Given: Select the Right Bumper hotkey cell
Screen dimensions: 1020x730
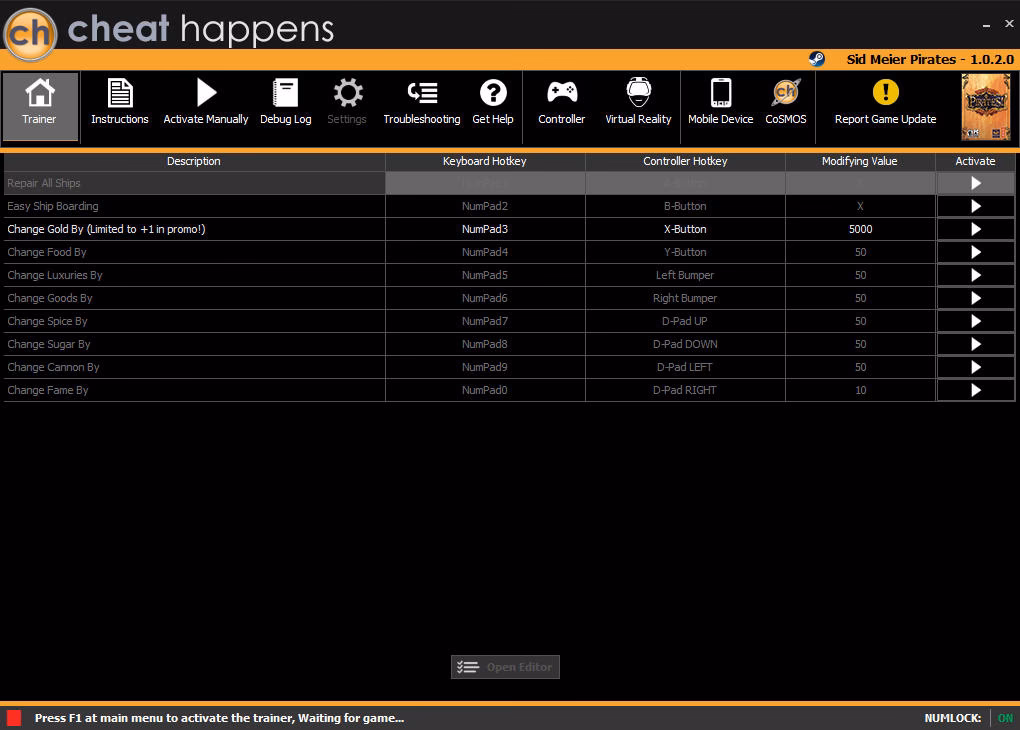Looking at the screenshot, I should 685,298.
